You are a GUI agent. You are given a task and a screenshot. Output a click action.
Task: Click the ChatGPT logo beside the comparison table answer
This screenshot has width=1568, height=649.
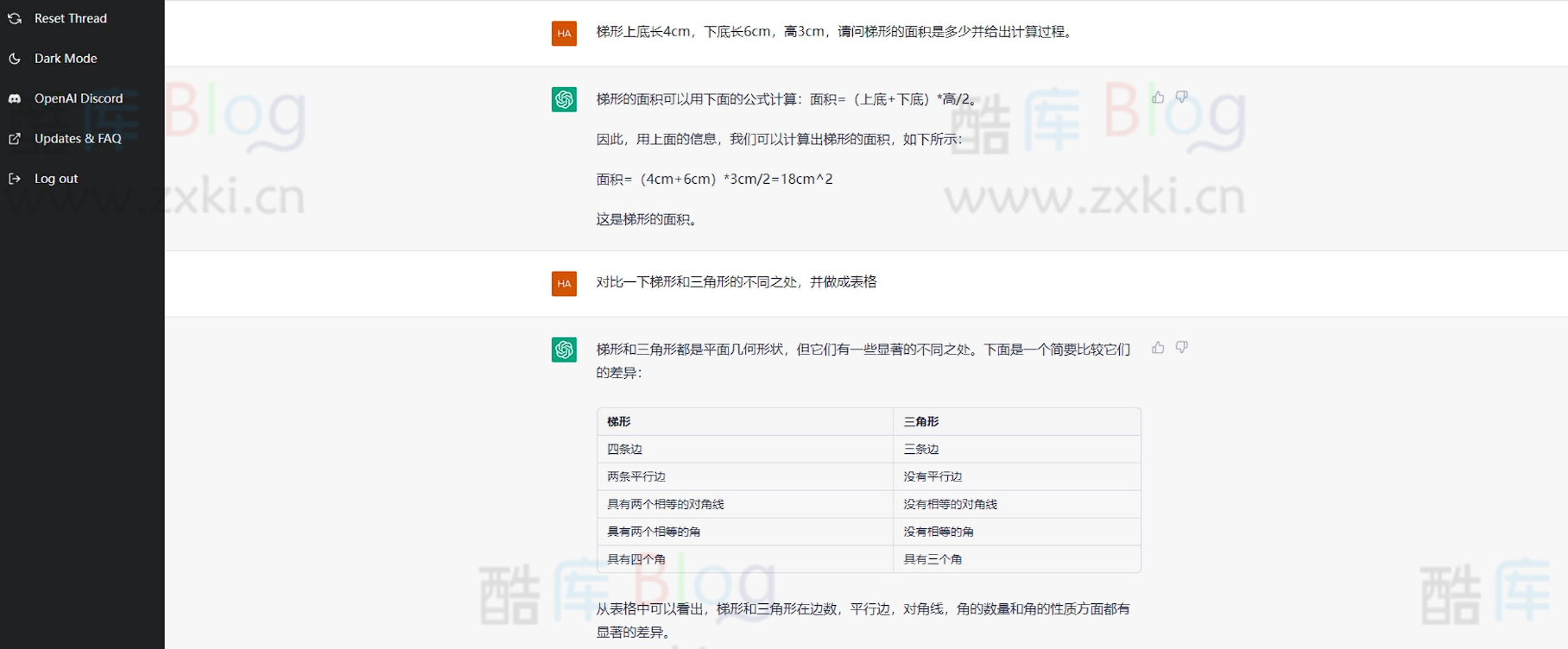point(564,350)
